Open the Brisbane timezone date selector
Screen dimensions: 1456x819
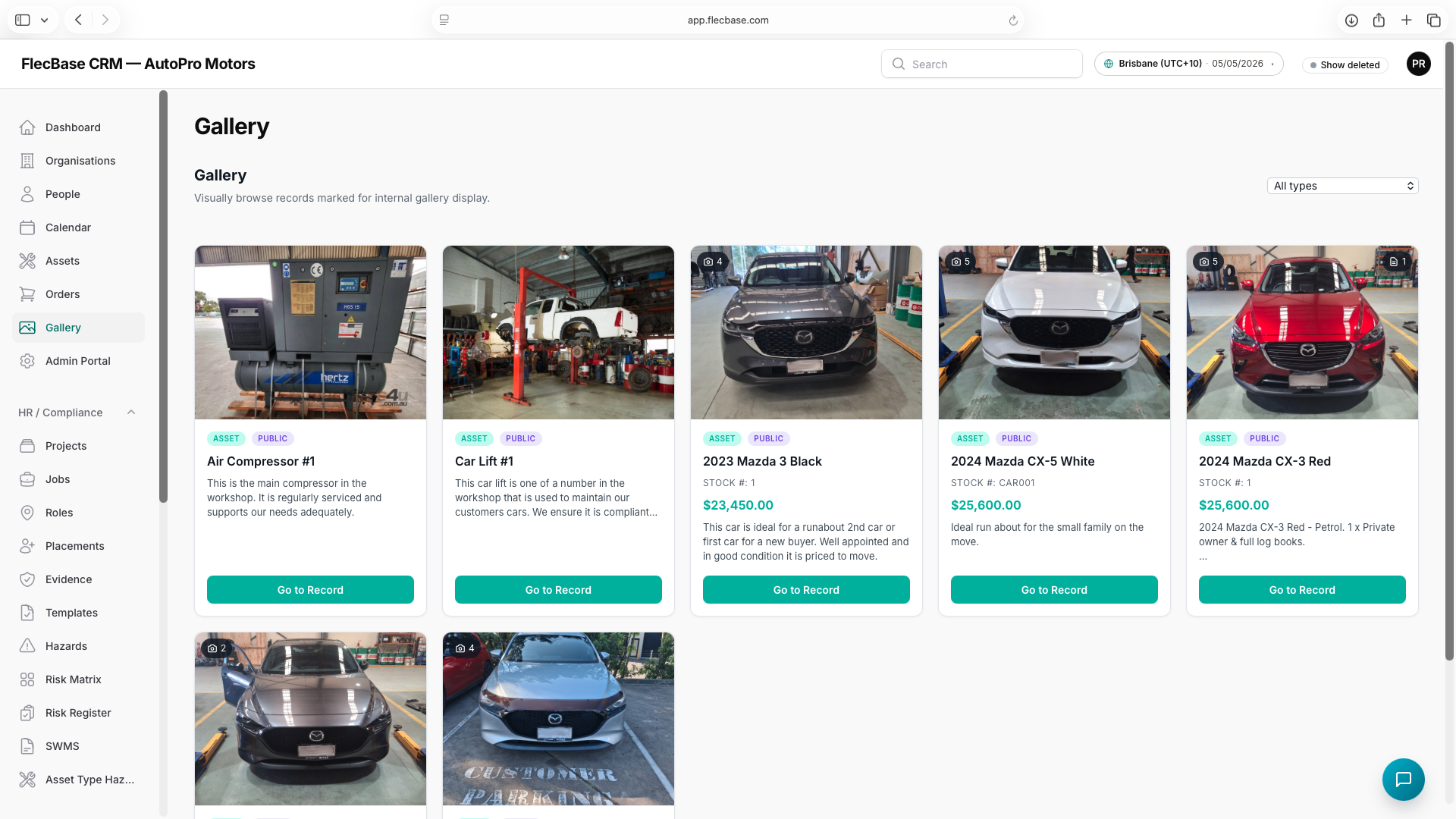(1188, 64)
